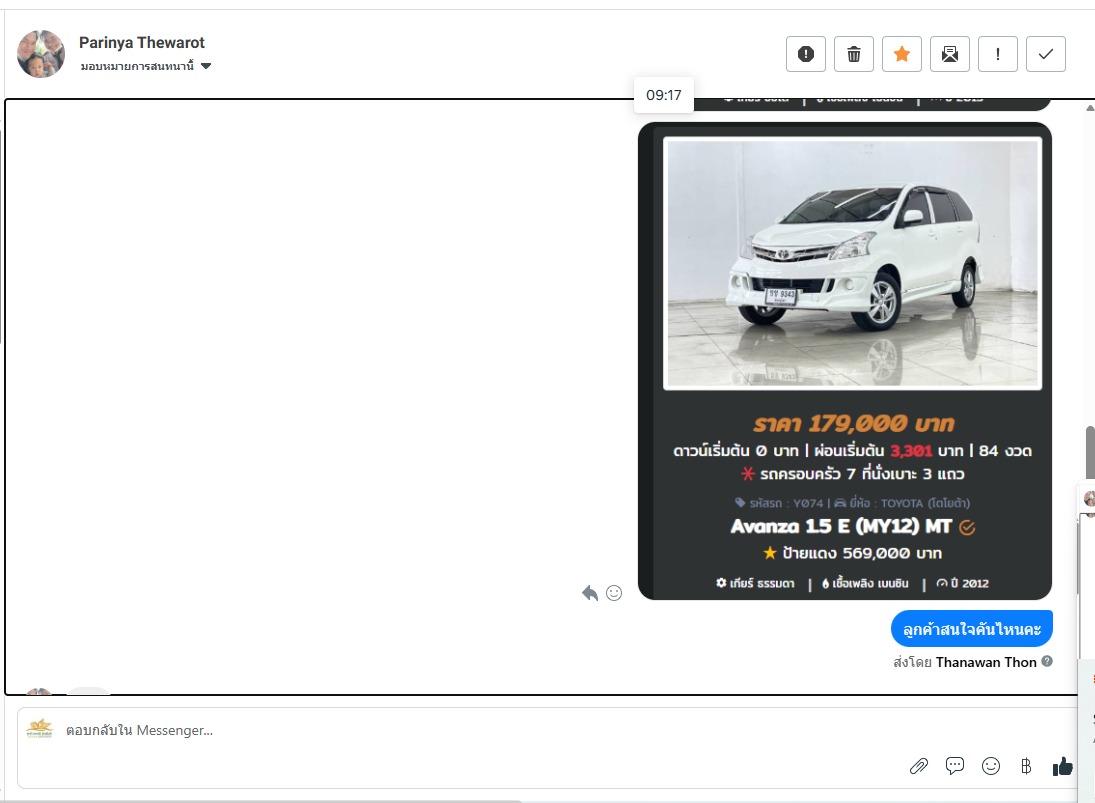Click มอบหมายการสนทนานี้ assign label
The height and width of the screenshot is (803, 1095).
(137, 66)
